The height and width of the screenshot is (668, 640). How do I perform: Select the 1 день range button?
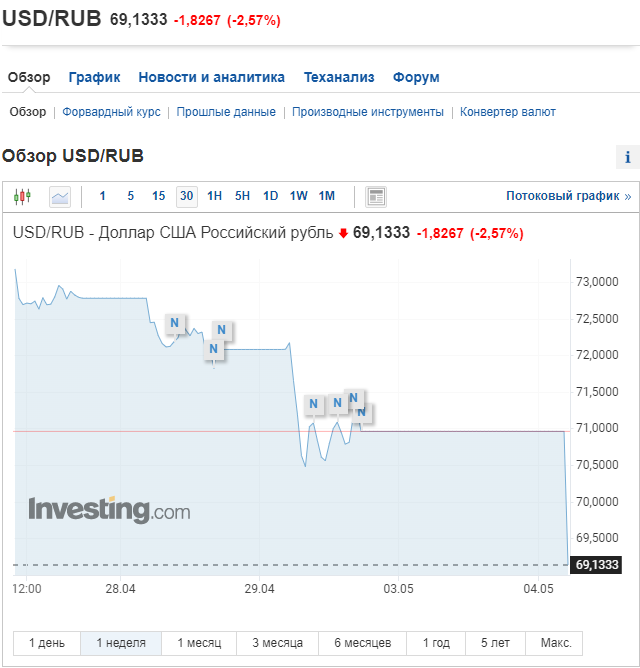coord(47,642)
